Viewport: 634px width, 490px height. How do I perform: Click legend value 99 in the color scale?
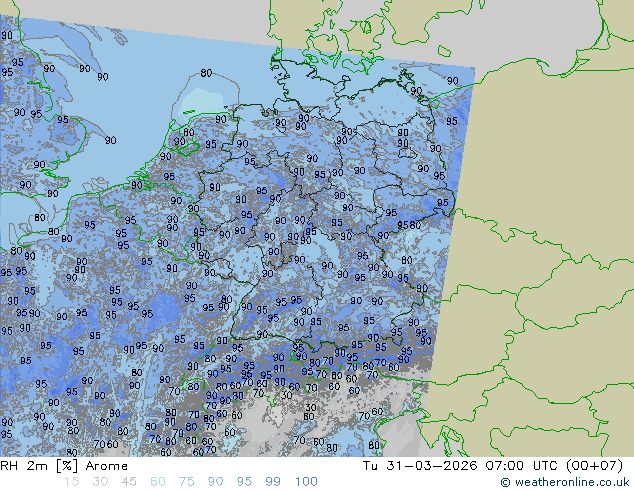pos(273,482)
